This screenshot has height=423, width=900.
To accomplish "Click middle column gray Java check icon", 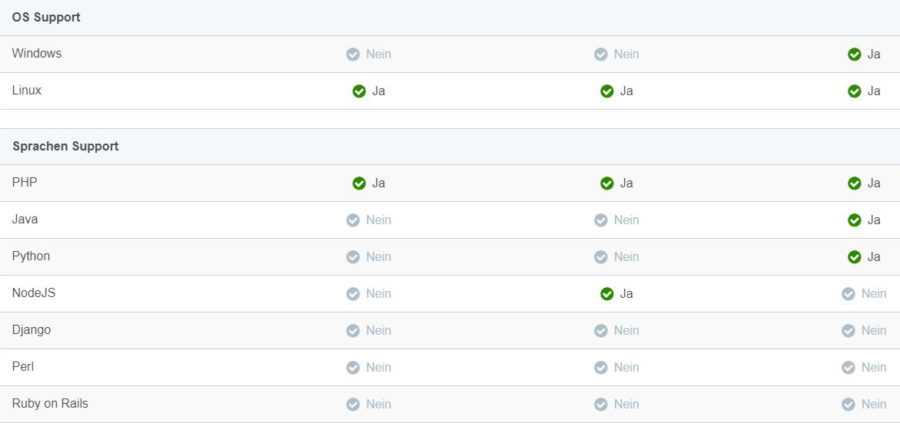I will coord(601,220).
